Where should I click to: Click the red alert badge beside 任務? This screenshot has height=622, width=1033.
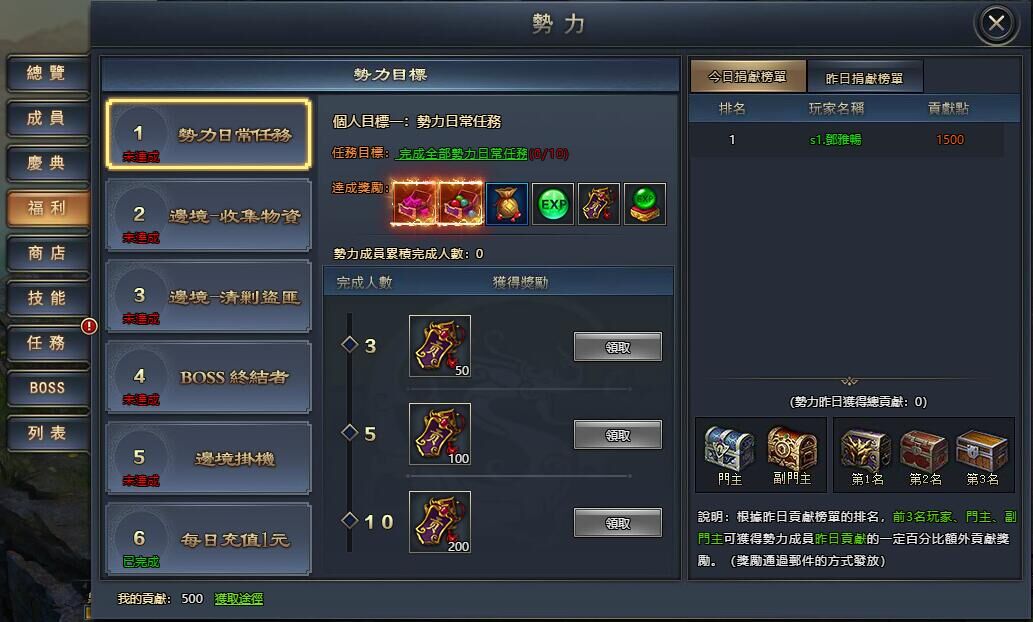pos(89,325)
